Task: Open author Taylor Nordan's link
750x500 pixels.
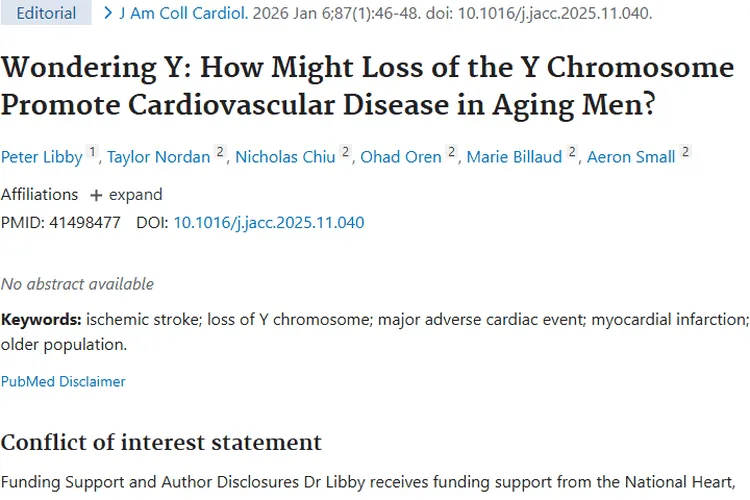Action: click(158, 157)
